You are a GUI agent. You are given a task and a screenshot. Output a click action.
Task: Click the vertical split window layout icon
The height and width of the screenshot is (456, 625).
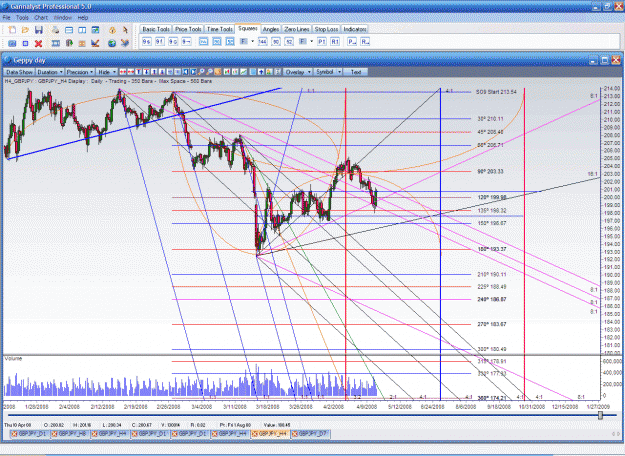coord(82,30)
